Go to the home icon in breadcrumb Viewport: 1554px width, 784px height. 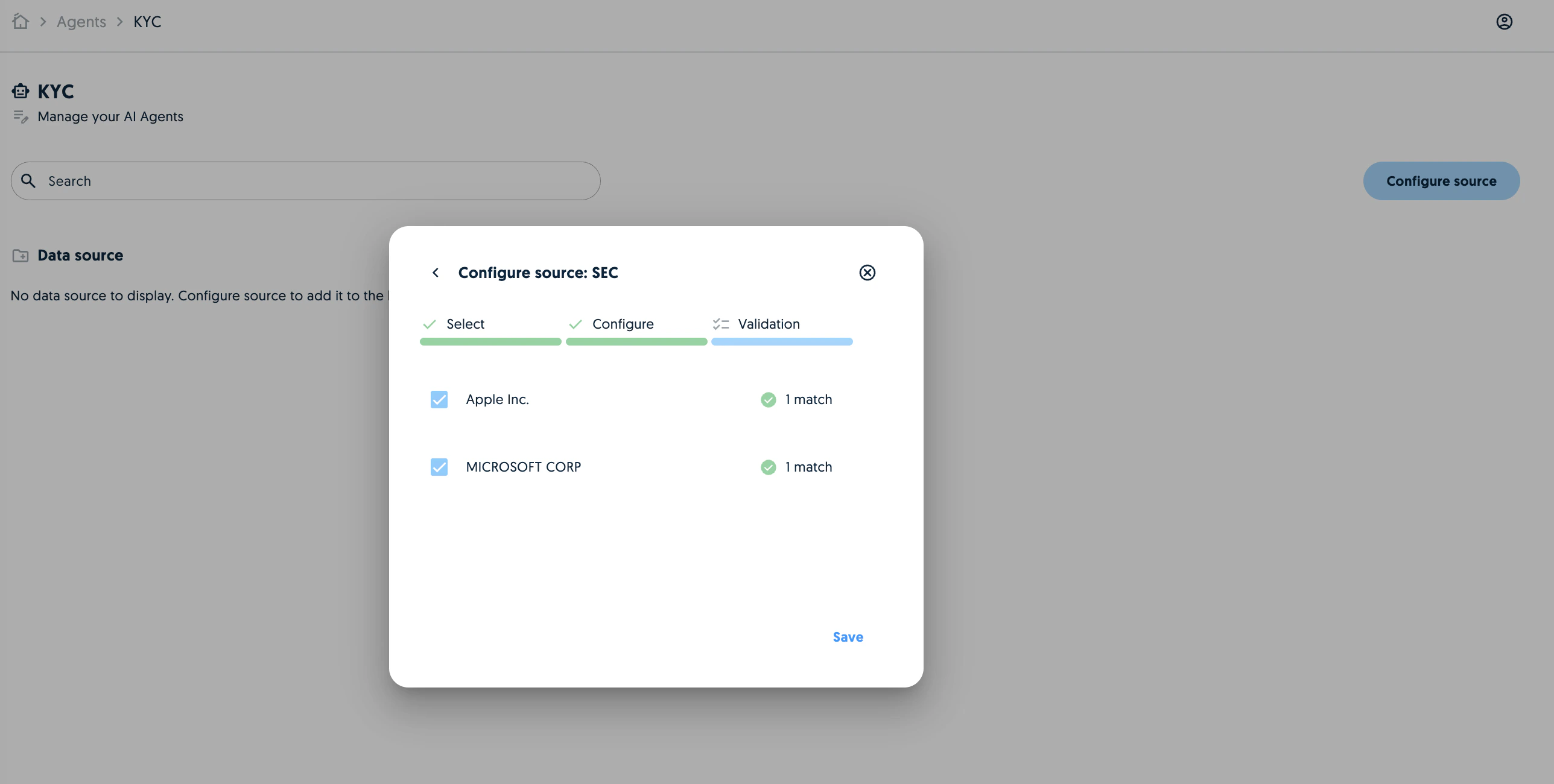tap(21, 22)
